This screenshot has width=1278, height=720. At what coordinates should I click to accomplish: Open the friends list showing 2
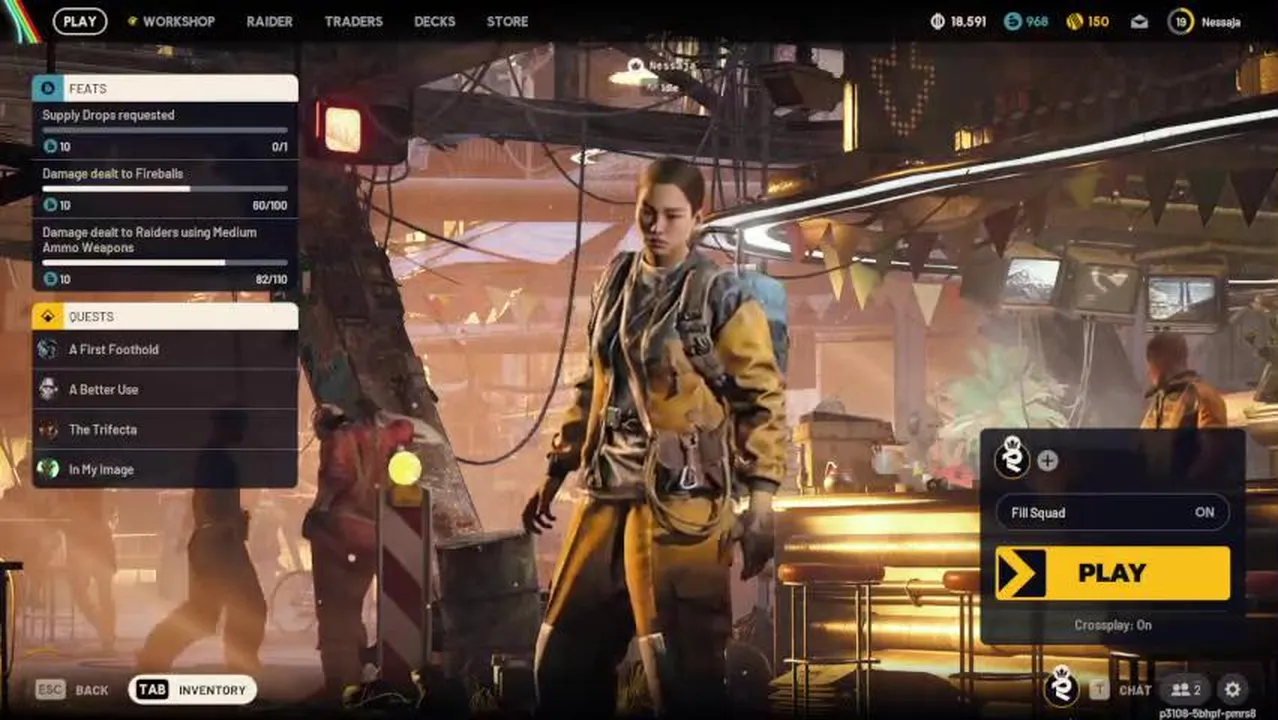[1185, 689]
